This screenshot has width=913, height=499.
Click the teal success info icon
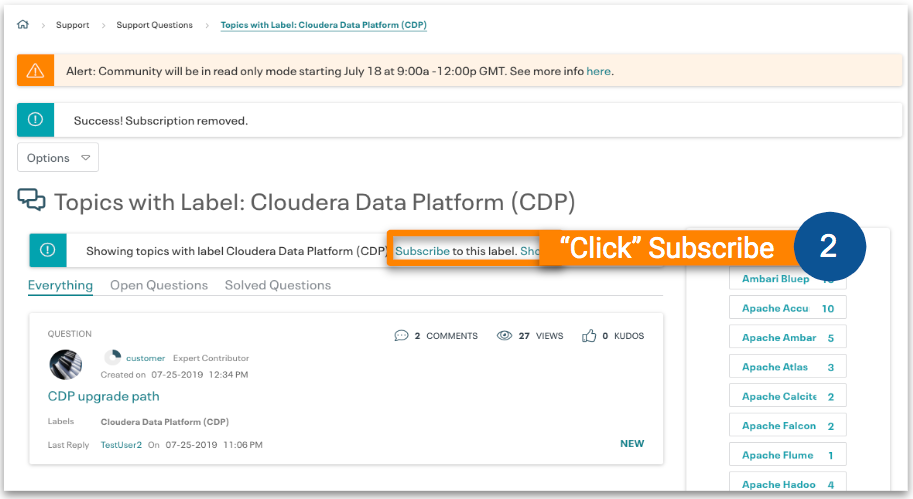pyautogui.click(x=35, y=120)
